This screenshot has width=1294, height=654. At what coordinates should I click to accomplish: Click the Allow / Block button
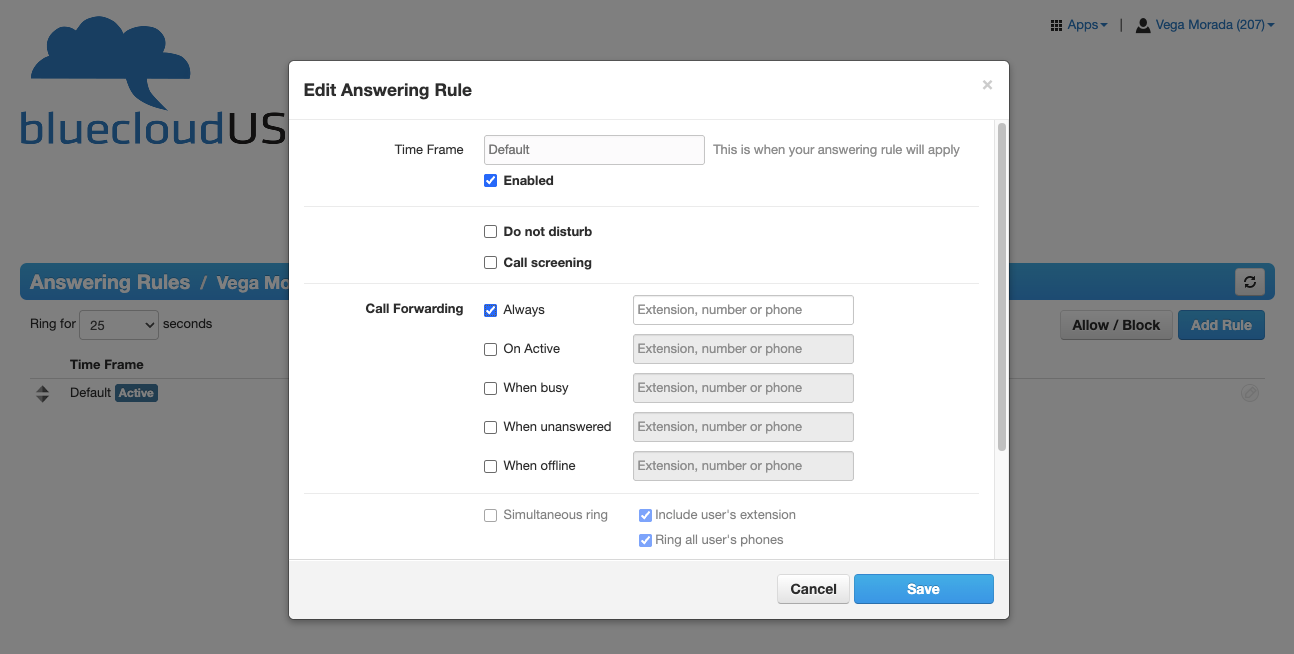coord(1115,325)
